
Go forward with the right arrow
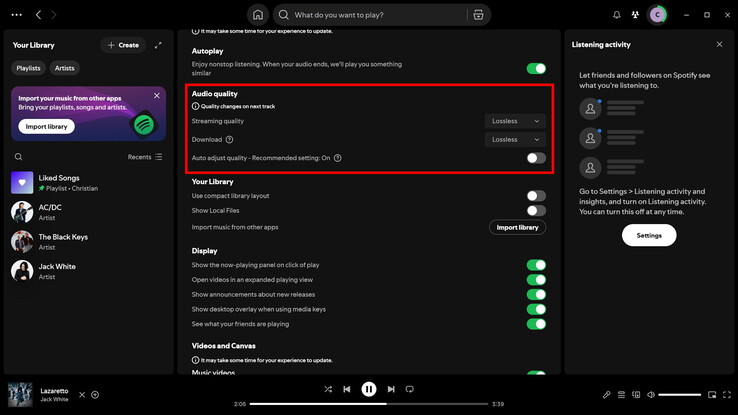point(54,15)
